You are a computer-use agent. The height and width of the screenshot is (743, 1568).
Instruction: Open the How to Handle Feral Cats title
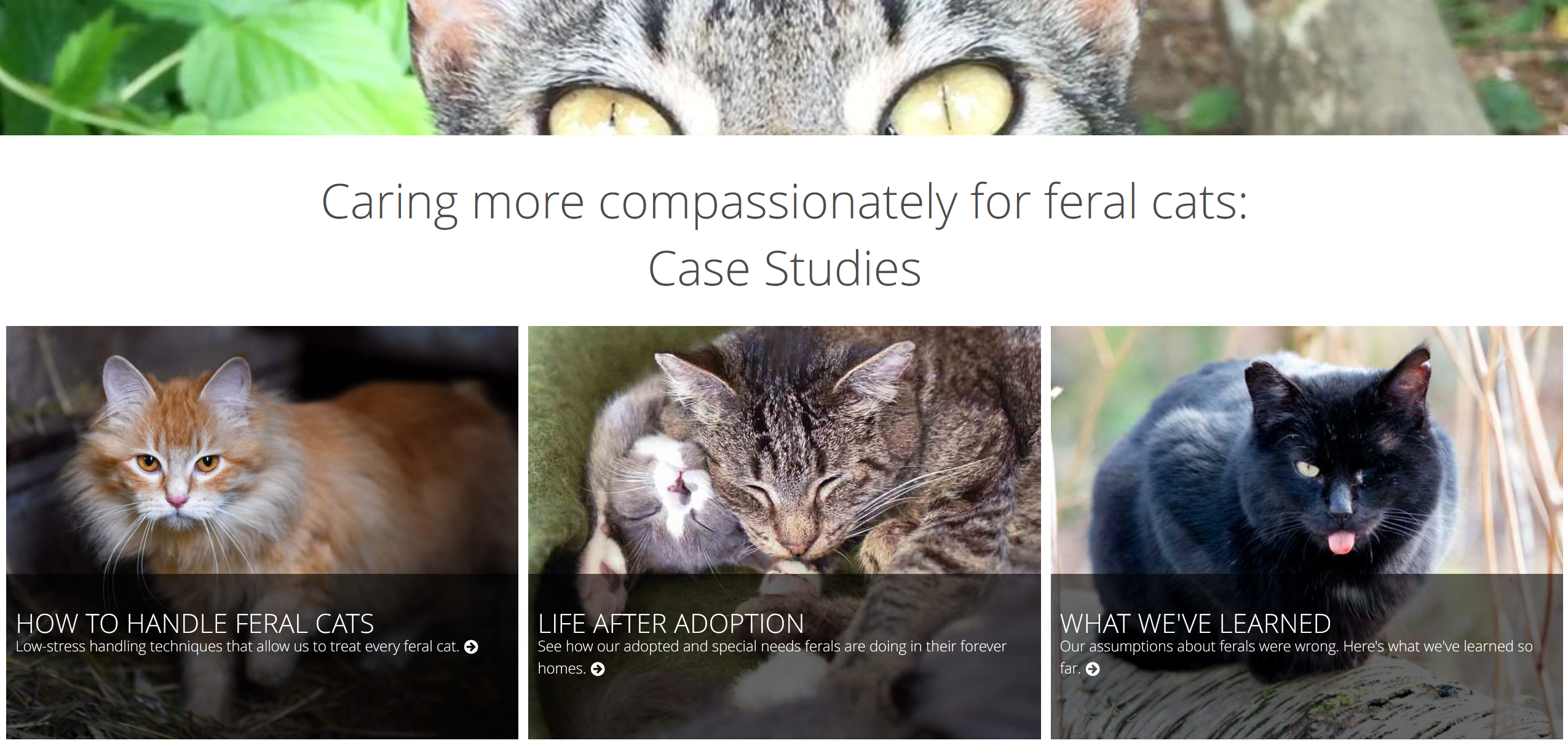tap(195, 624)
